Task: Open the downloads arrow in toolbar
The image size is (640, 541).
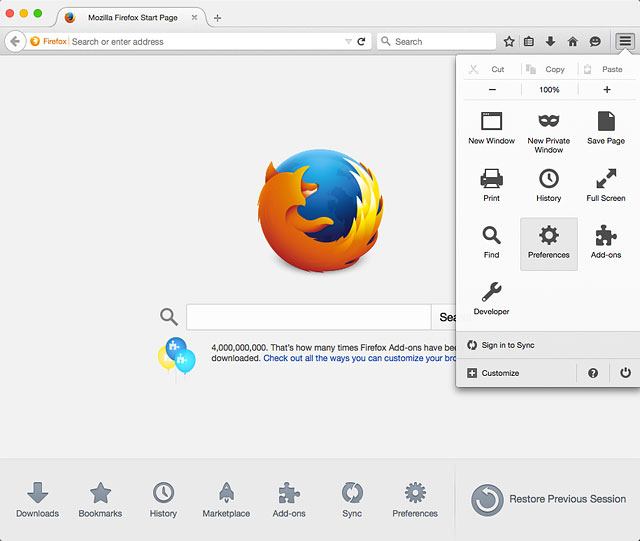Action: [x=550, y=41]
